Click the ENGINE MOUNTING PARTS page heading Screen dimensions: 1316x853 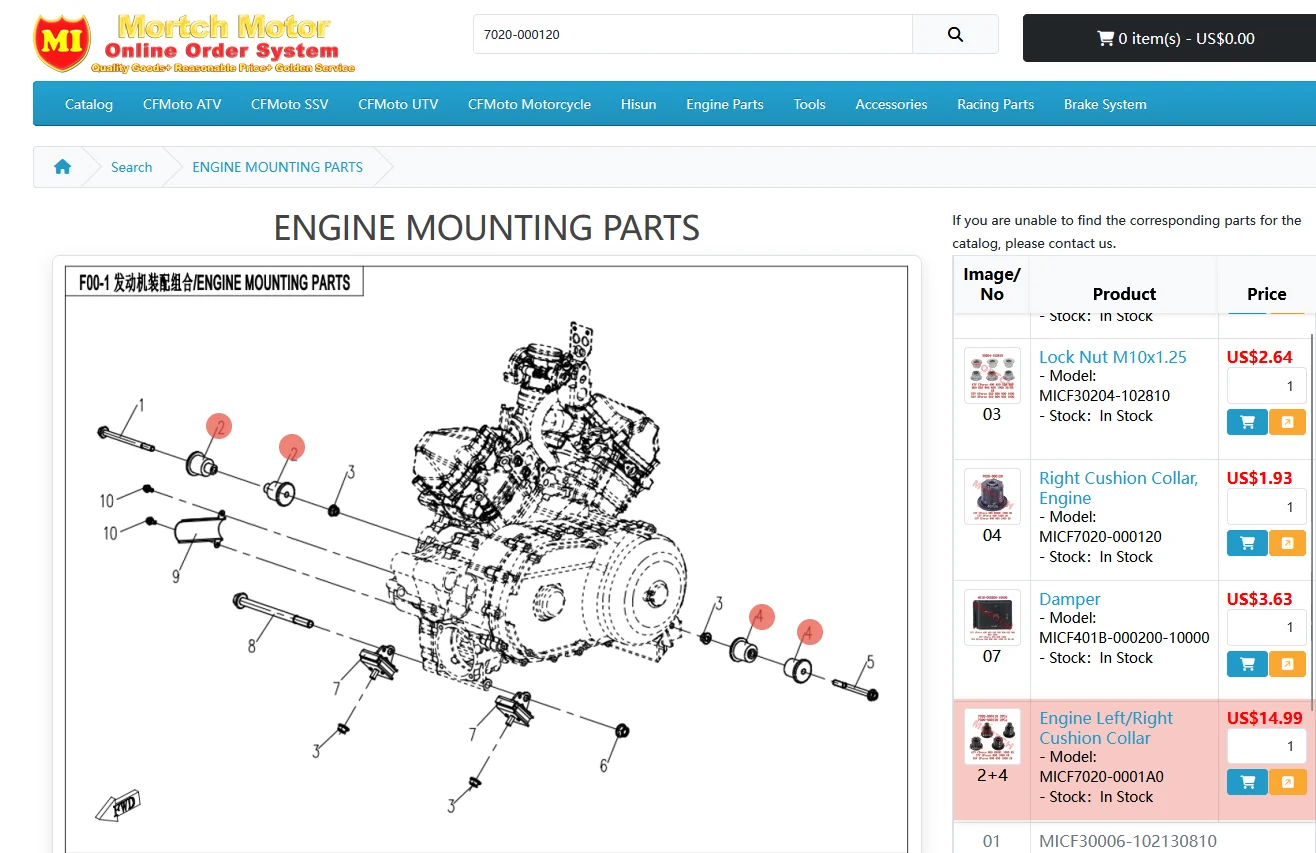(x=486, y=228)
